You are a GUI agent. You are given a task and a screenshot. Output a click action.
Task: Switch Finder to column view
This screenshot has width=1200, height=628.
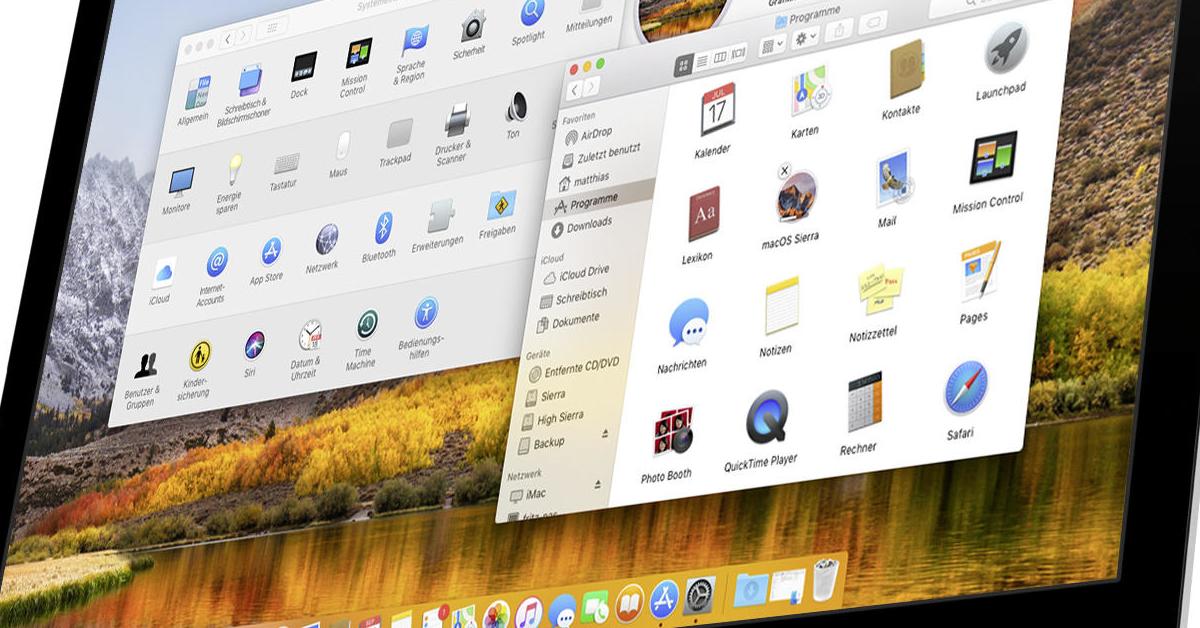[x=721, y=57]
